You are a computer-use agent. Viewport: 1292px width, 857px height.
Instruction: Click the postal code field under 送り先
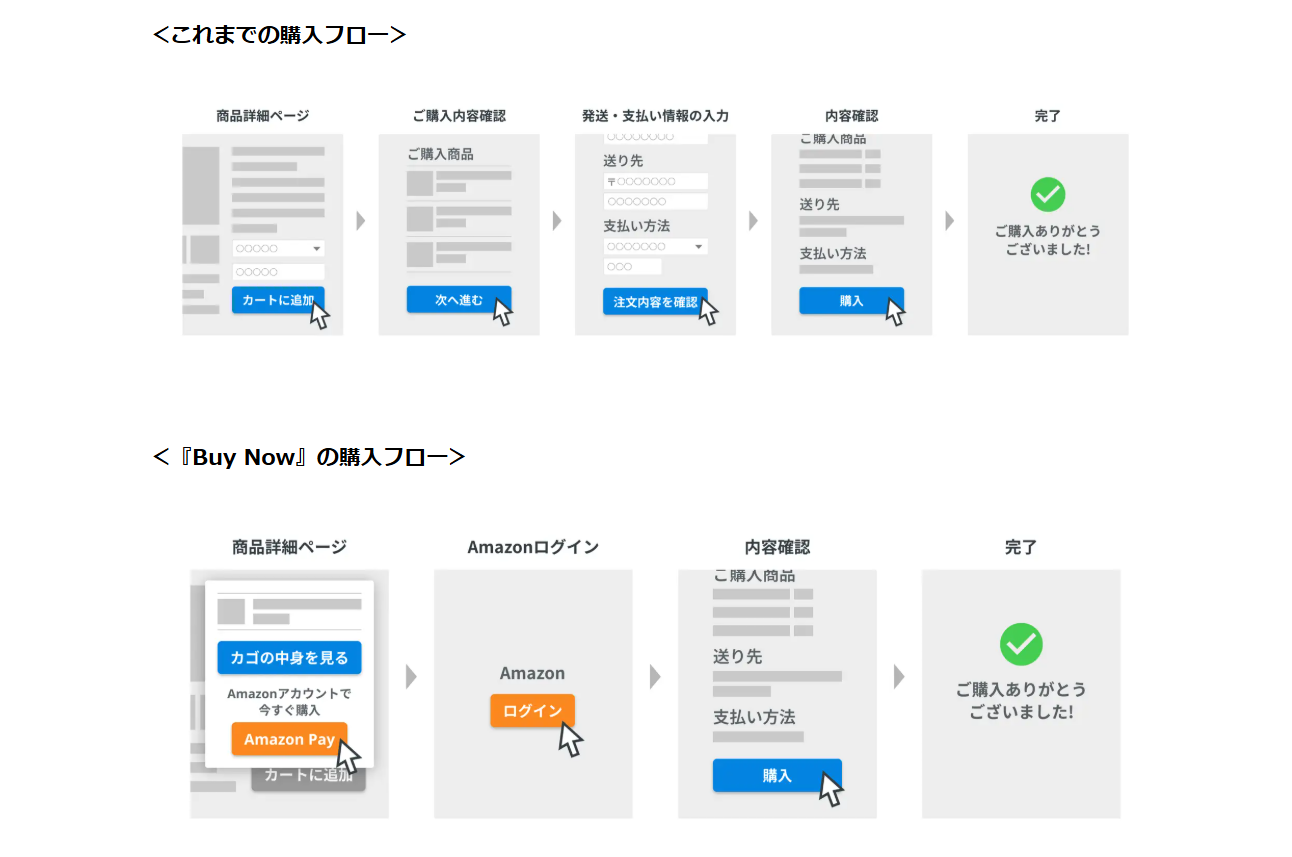click(x=655, y=181)
